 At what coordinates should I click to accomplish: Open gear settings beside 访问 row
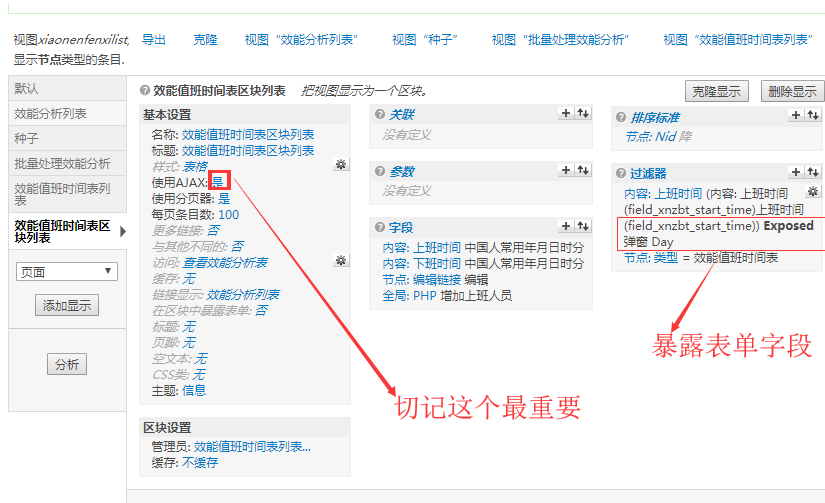tap(341, 261)
